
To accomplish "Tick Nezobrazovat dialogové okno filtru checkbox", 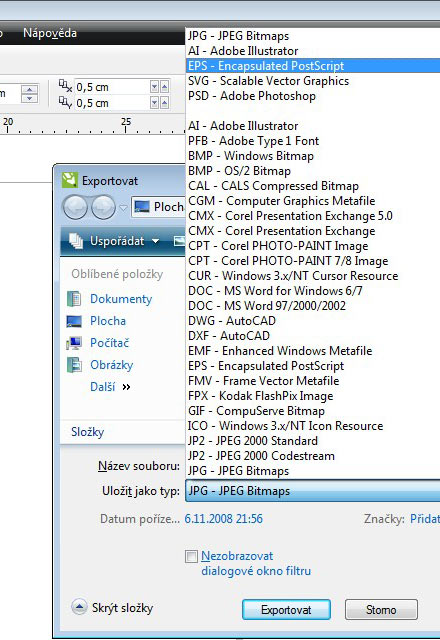I will tap(191, 556).
